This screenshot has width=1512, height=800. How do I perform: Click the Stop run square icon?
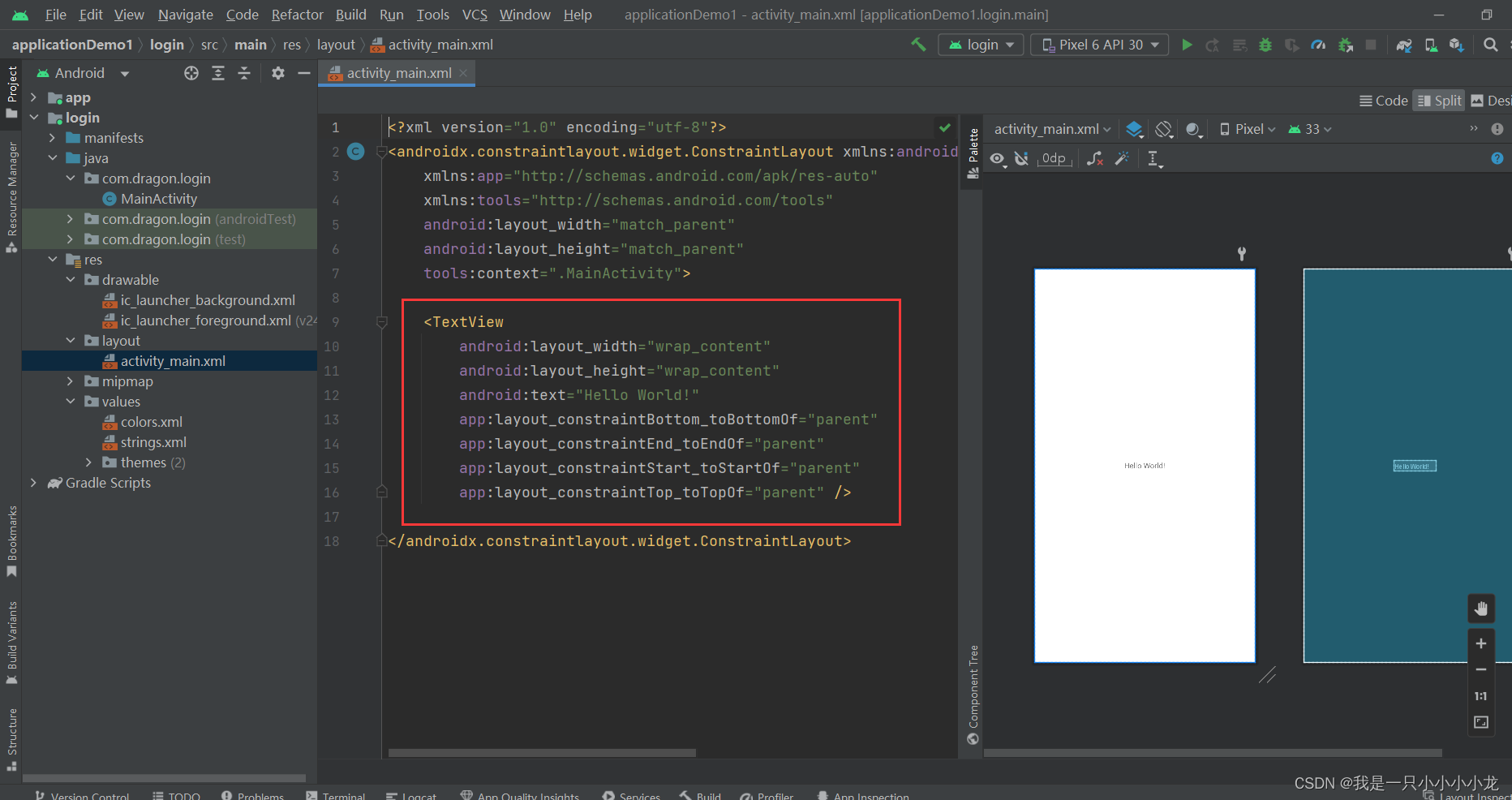click(1371, 45)
